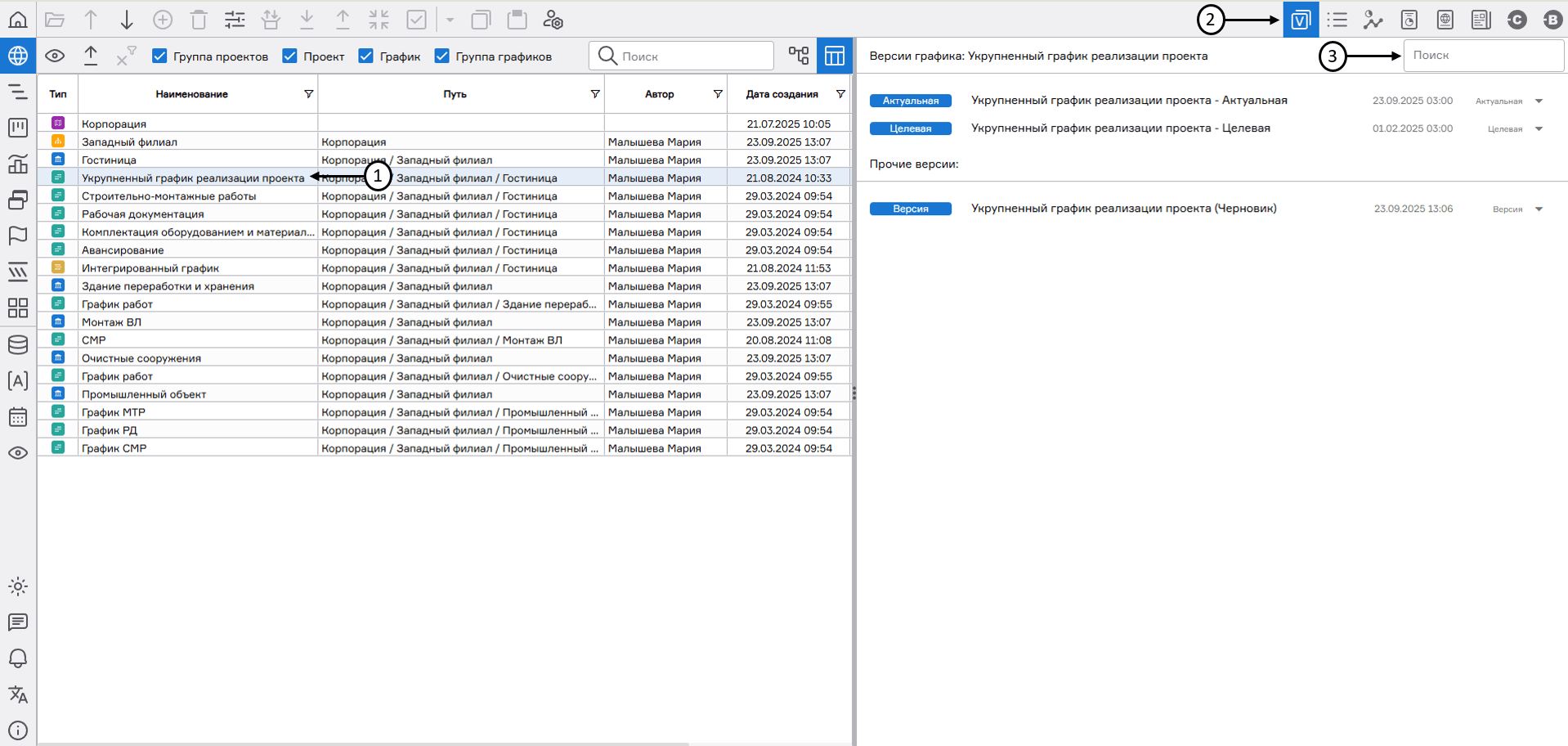The height and width of the screenshot is (746, 1568).
Task: Open filter on the Наименование column
Action: [308, 94]
